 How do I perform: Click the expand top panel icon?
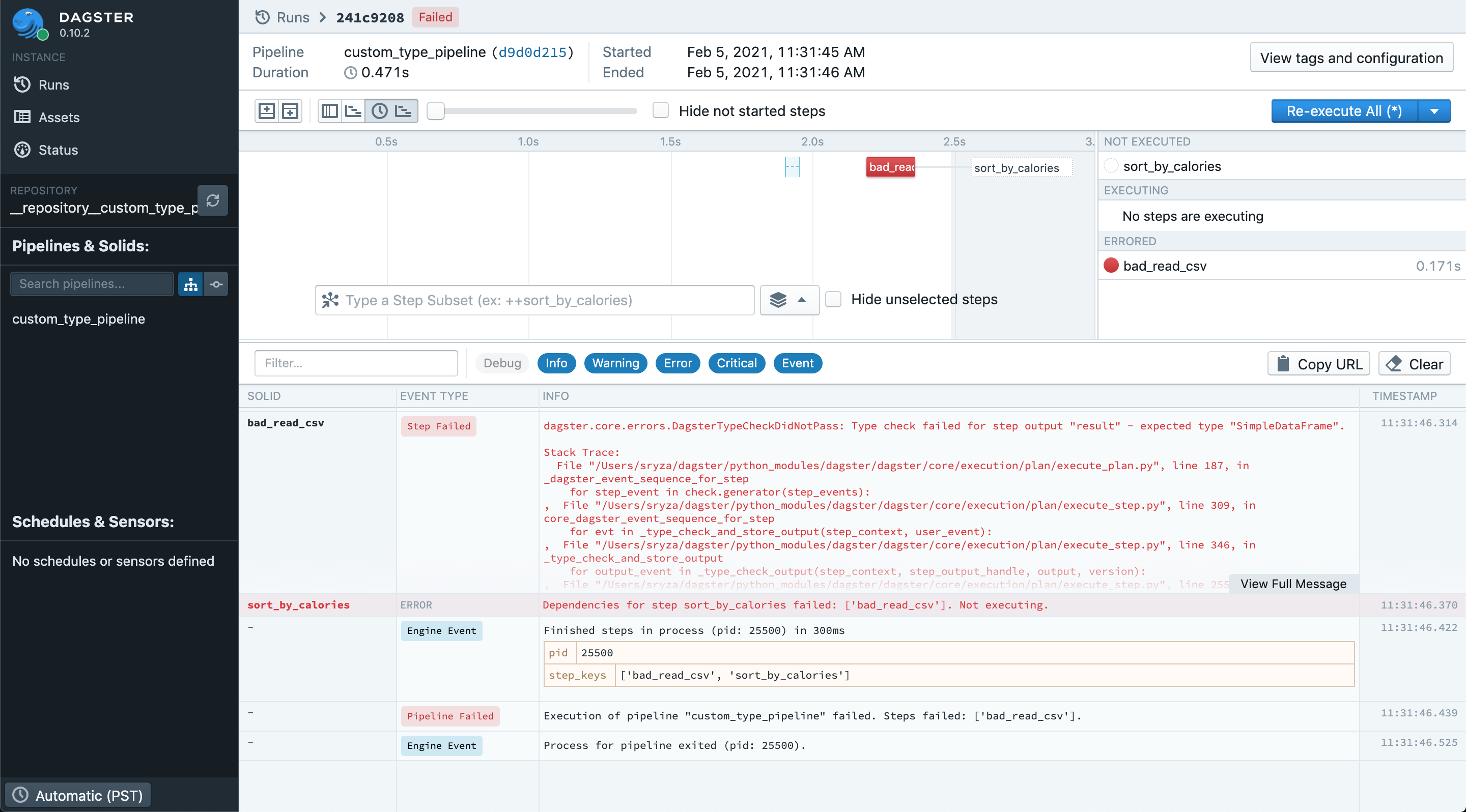266,110
